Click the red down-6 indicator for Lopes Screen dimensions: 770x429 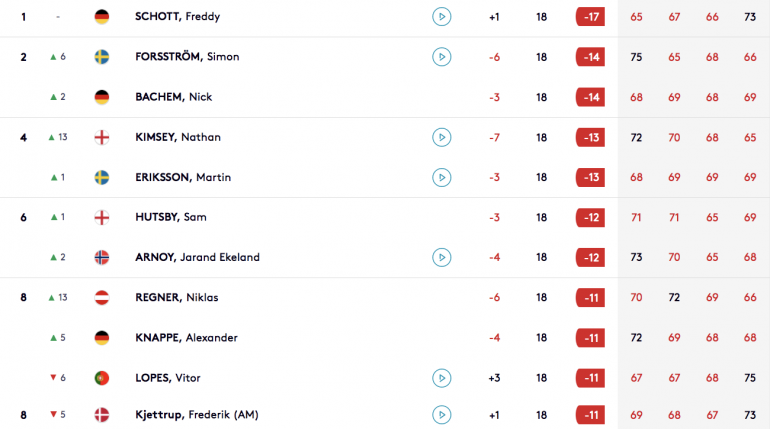pos(57,377)
